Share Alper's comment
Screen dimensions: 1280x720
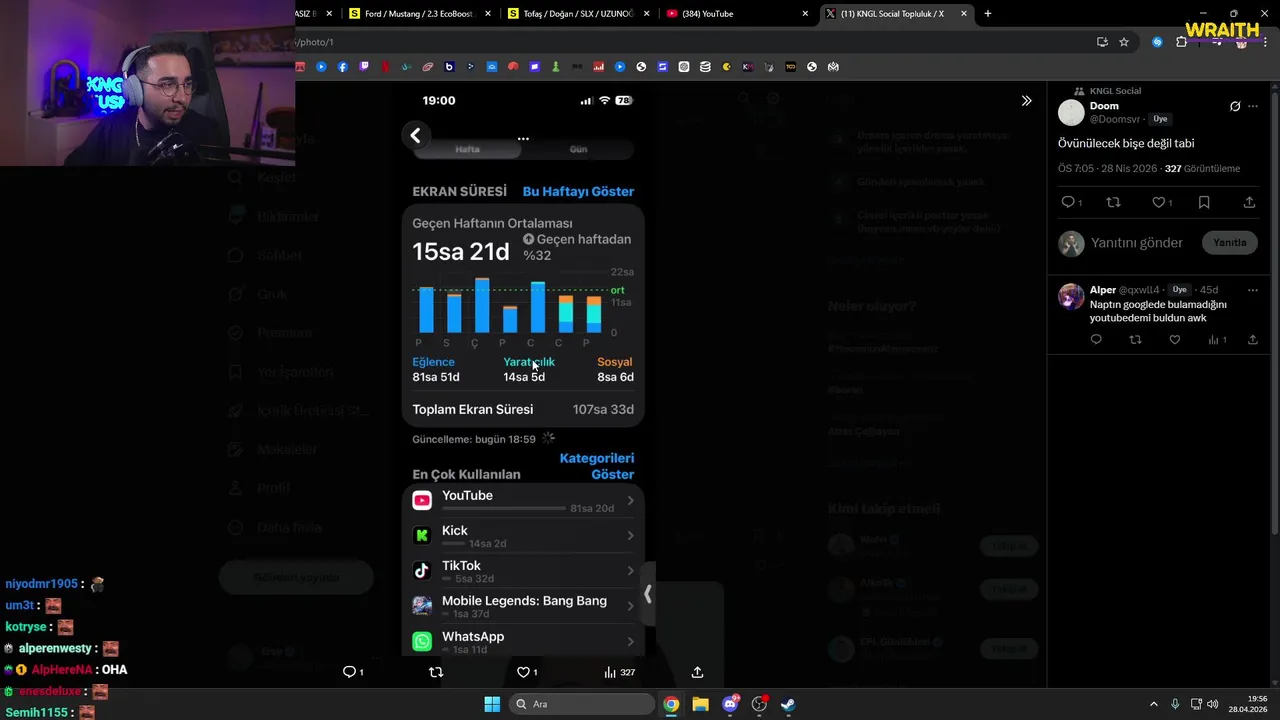coord(1252,340)
